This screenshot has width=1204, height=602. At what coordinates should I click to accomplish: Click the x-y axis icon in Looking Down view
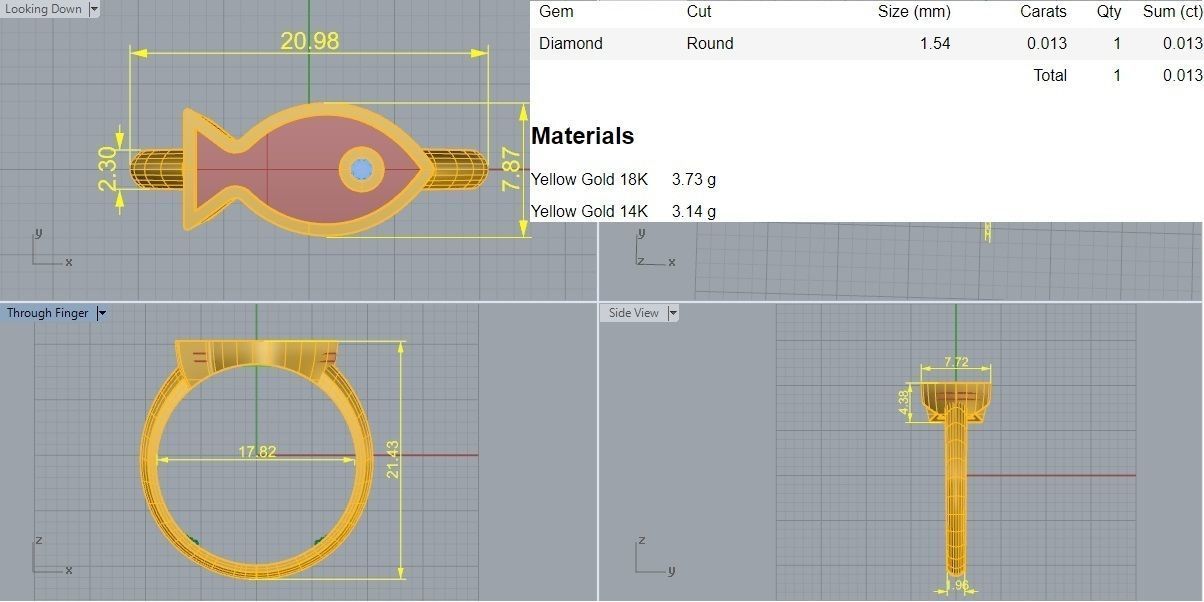(51, 248)
